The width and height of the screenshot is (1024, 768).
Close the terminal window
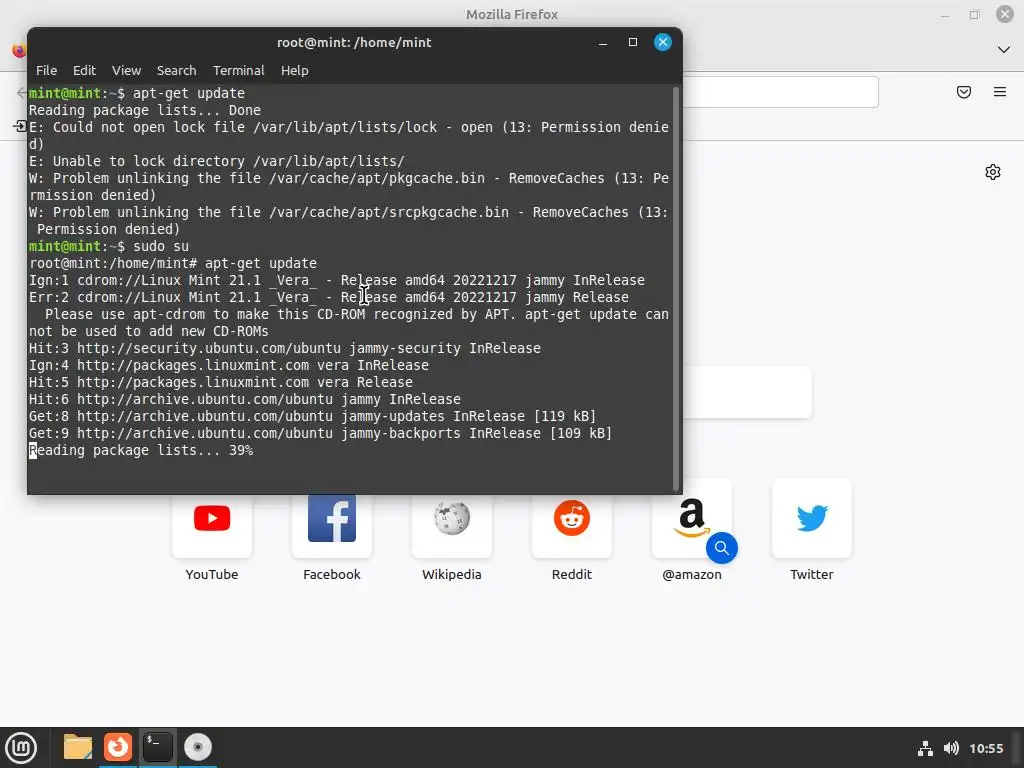coord(663,42)
